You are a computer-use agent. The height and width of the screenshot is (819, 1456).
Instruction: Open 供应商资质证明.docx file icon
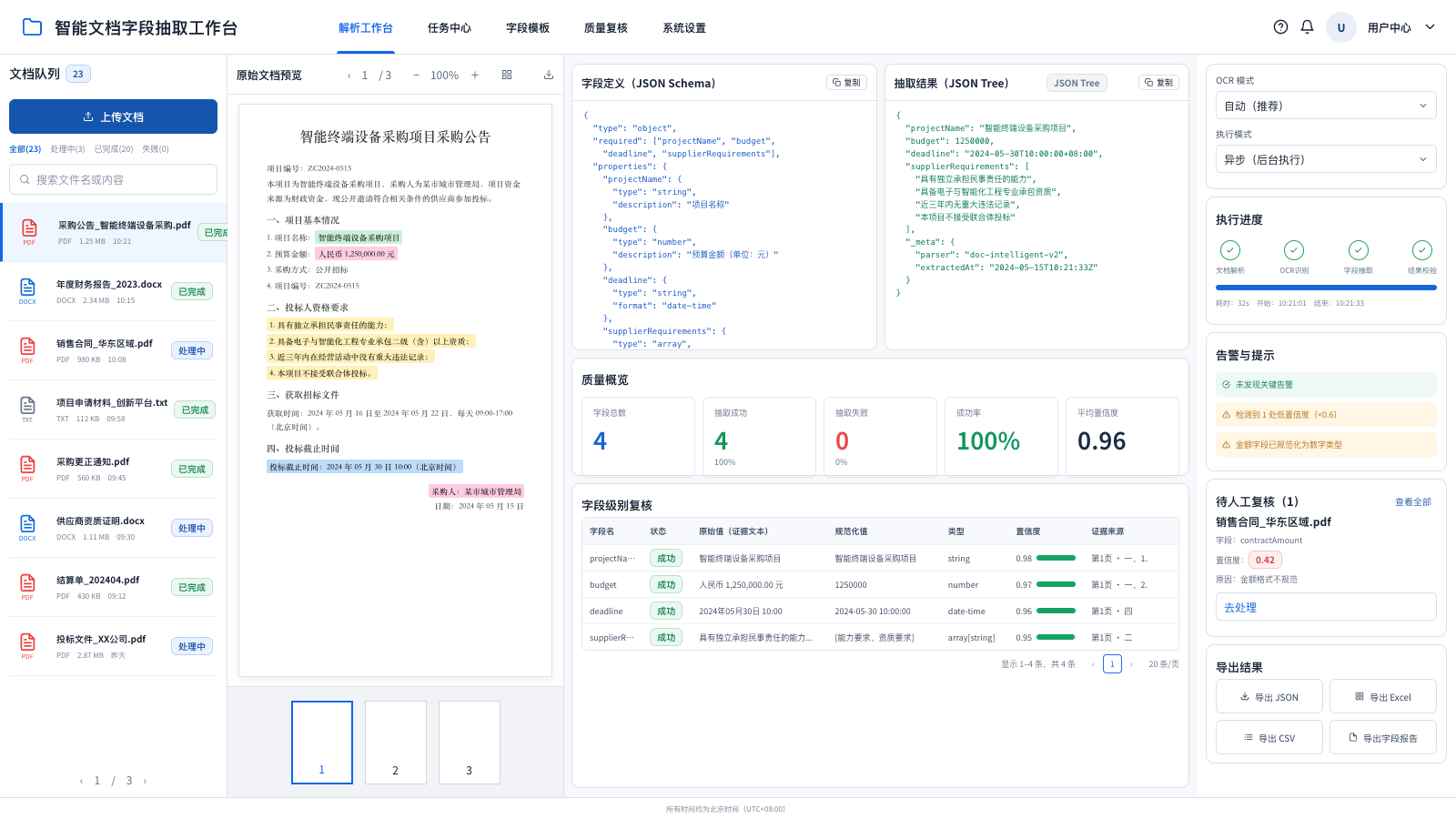tap(27, 526)
